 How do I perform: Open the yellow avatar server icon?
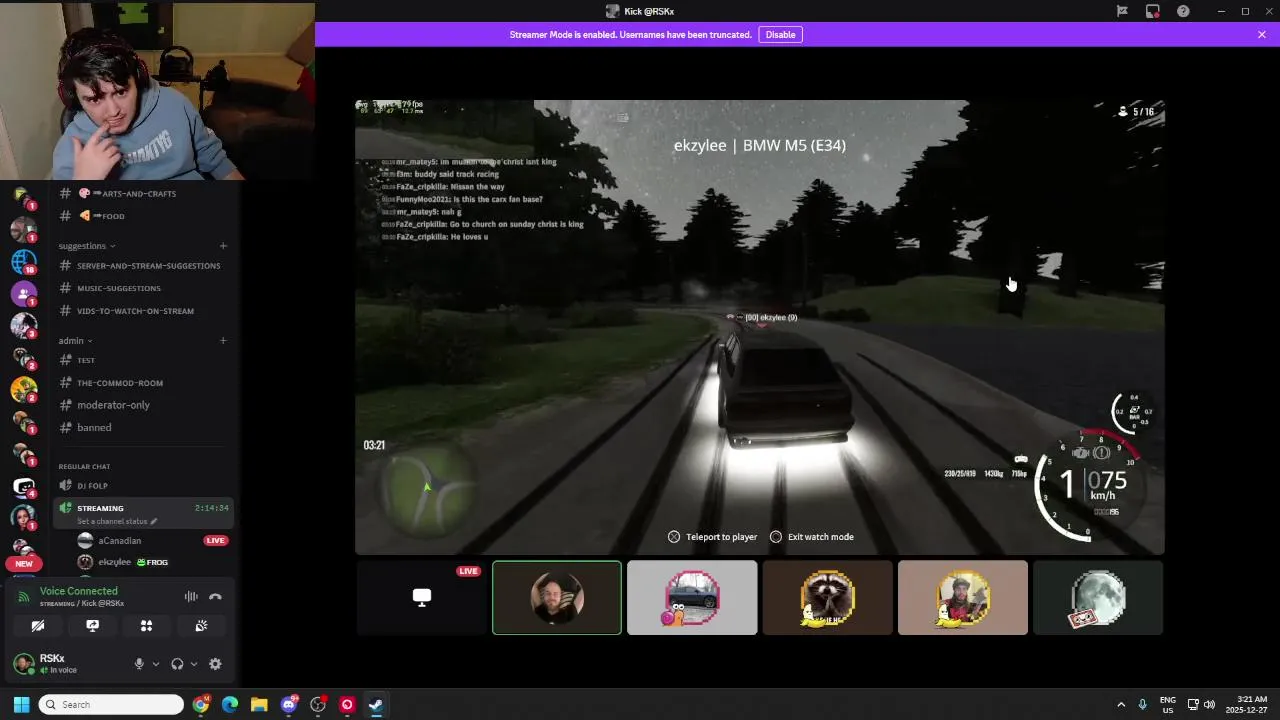pyautogui.click(x=24, y=389)
